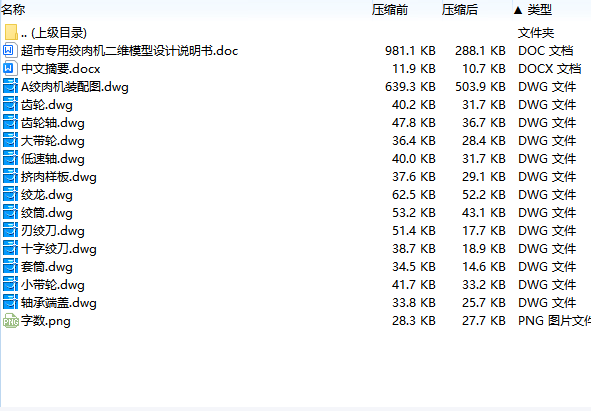
Task: Click the sort arrow next to 类型
Action: (x=518, y=10)
